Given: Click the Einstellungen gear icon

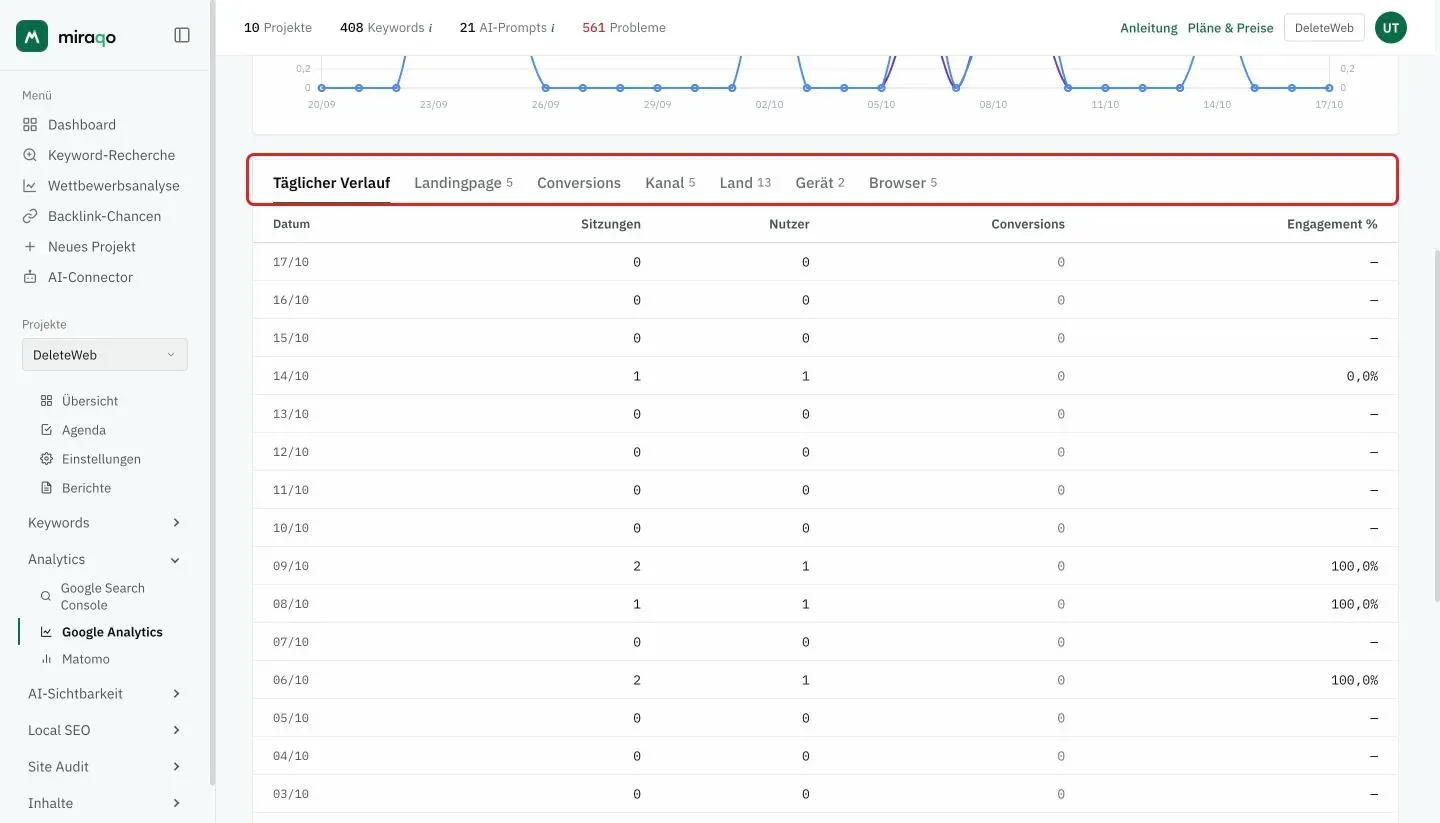Looking at the screenshot, I should click(x=46, y=459).
